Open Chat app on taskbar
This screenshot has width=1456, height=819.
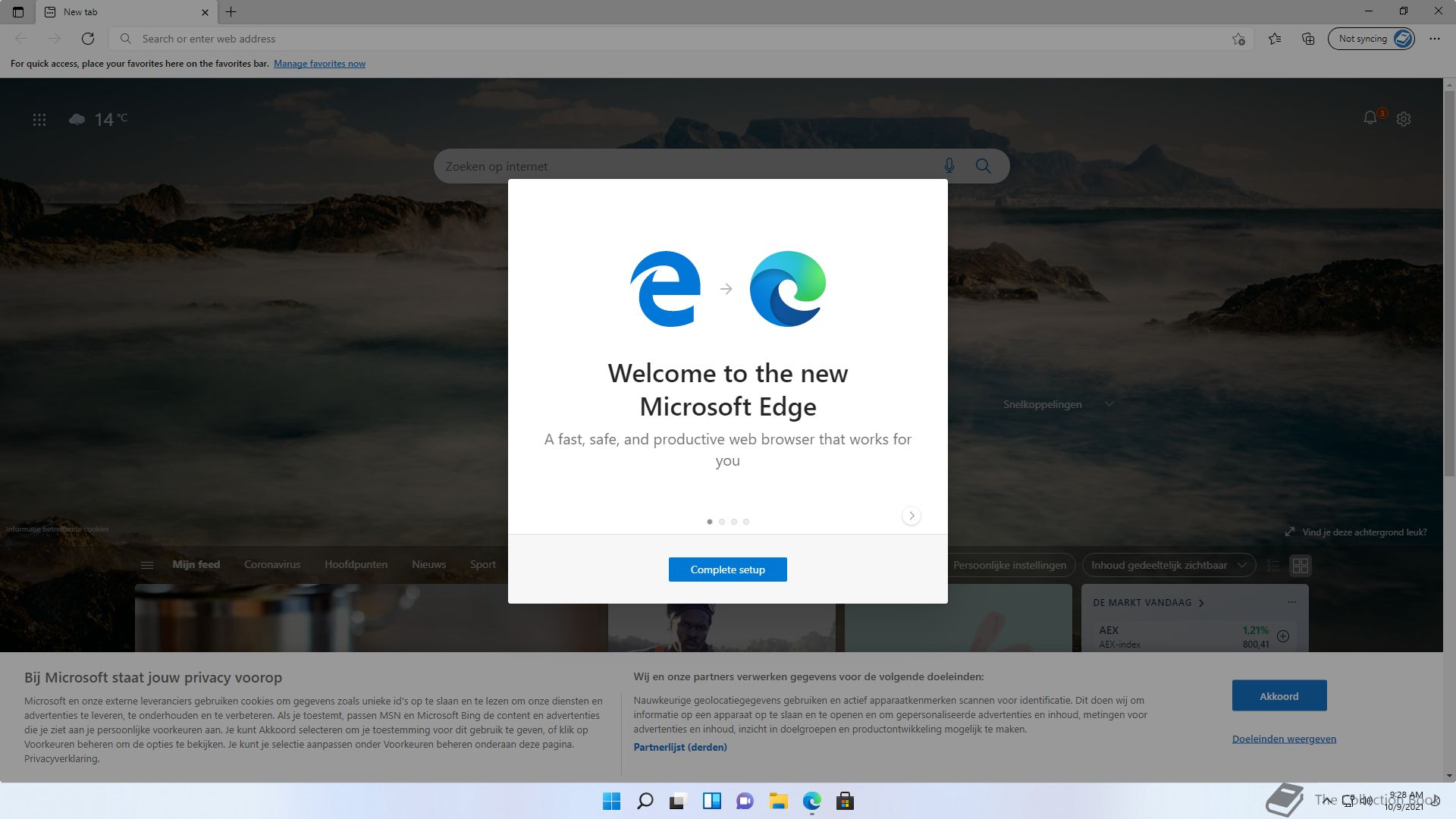point(745,801)
